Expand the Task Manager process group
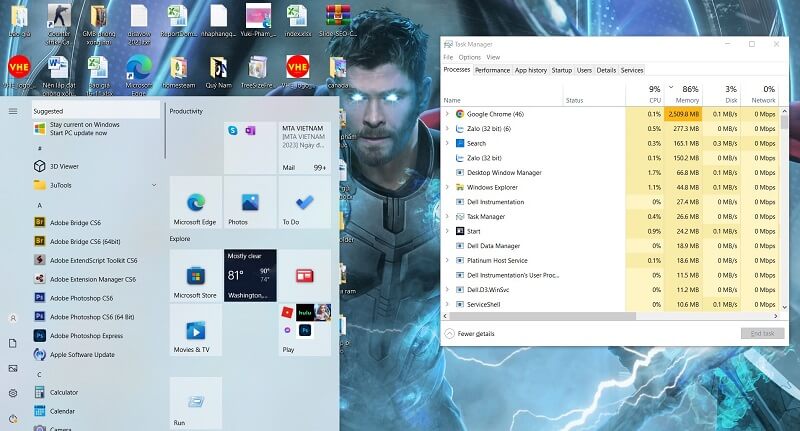 [x=447, y=217]
